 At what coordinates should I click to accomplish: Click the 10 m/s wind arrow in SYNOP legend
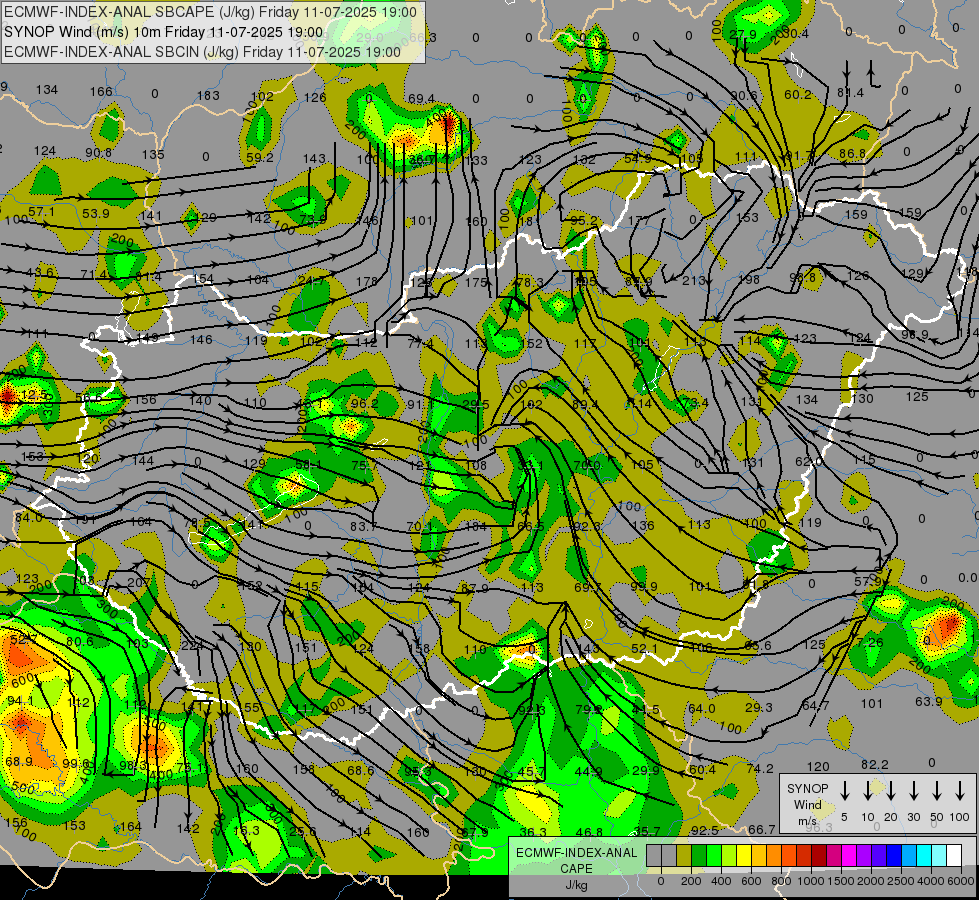coord(867,791)
